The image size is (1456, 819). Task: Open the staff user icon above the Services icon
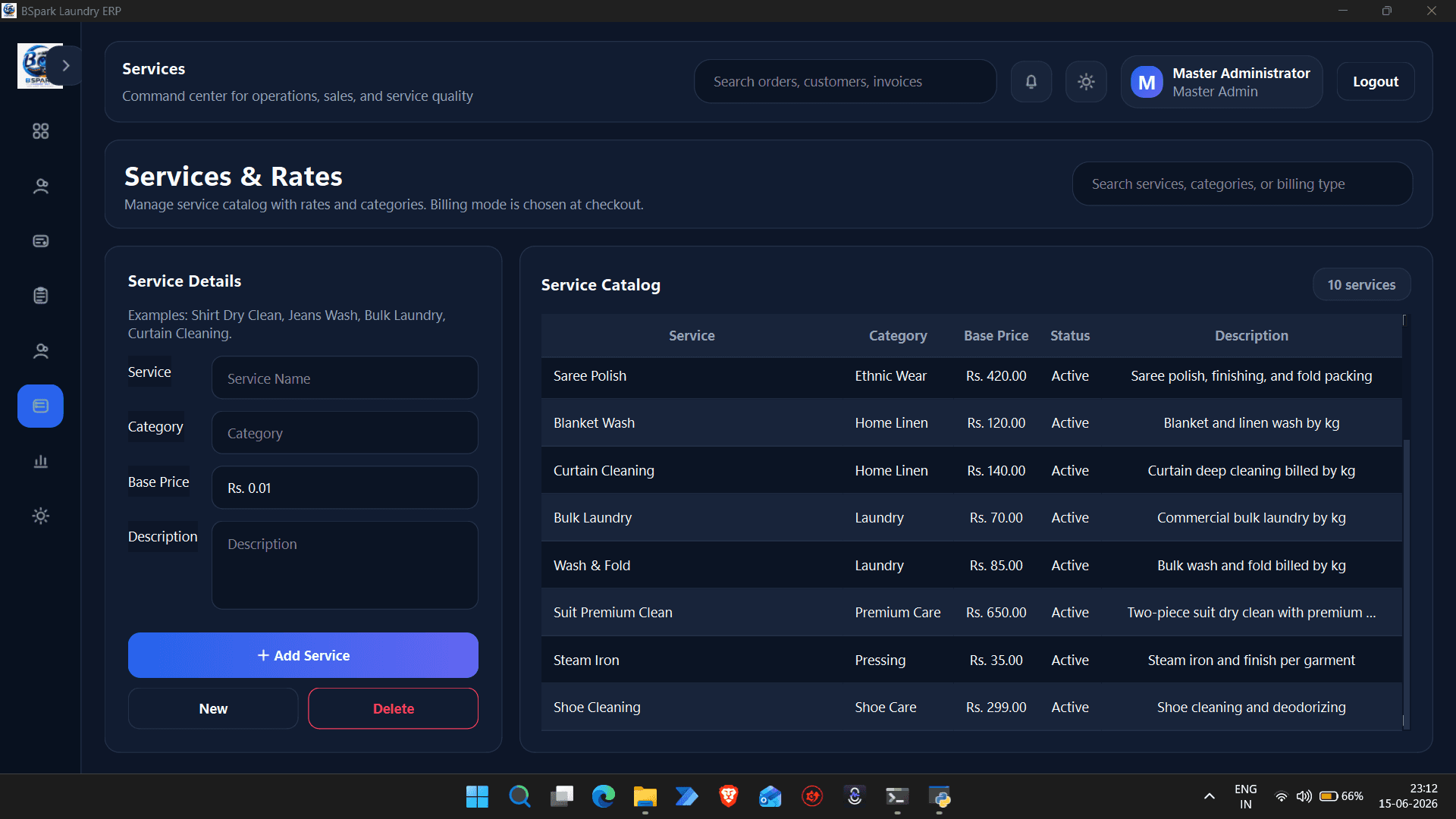(41, 351)
